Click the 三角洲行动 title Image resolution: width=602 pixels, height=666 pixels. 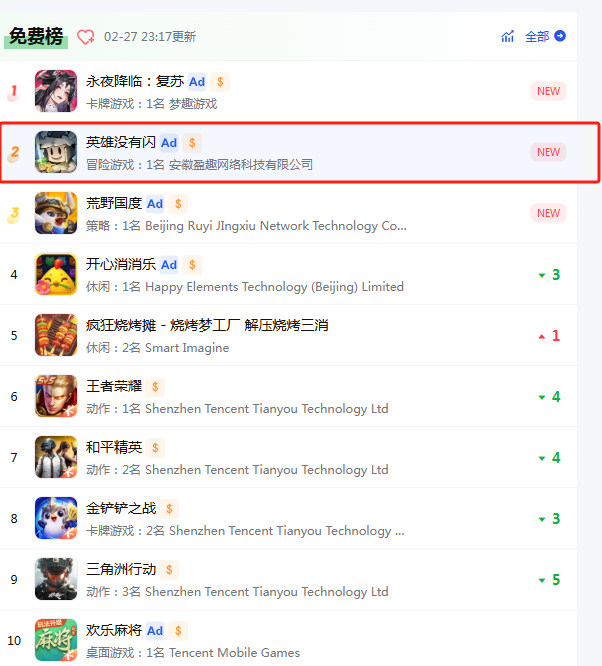coord(121,569)
